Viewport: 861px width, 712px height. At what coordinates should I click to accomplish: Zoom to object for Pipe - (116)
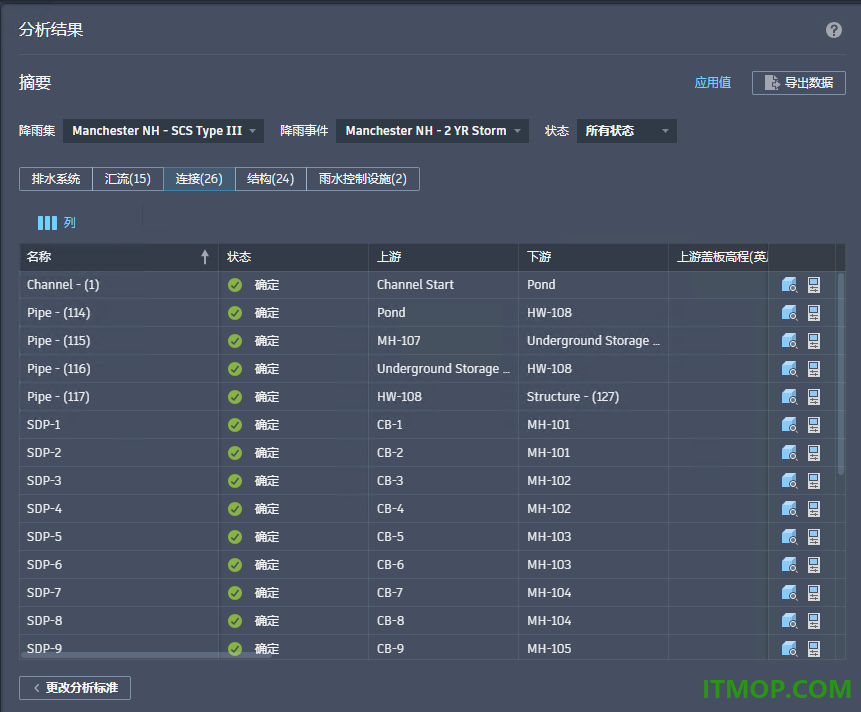789,369
